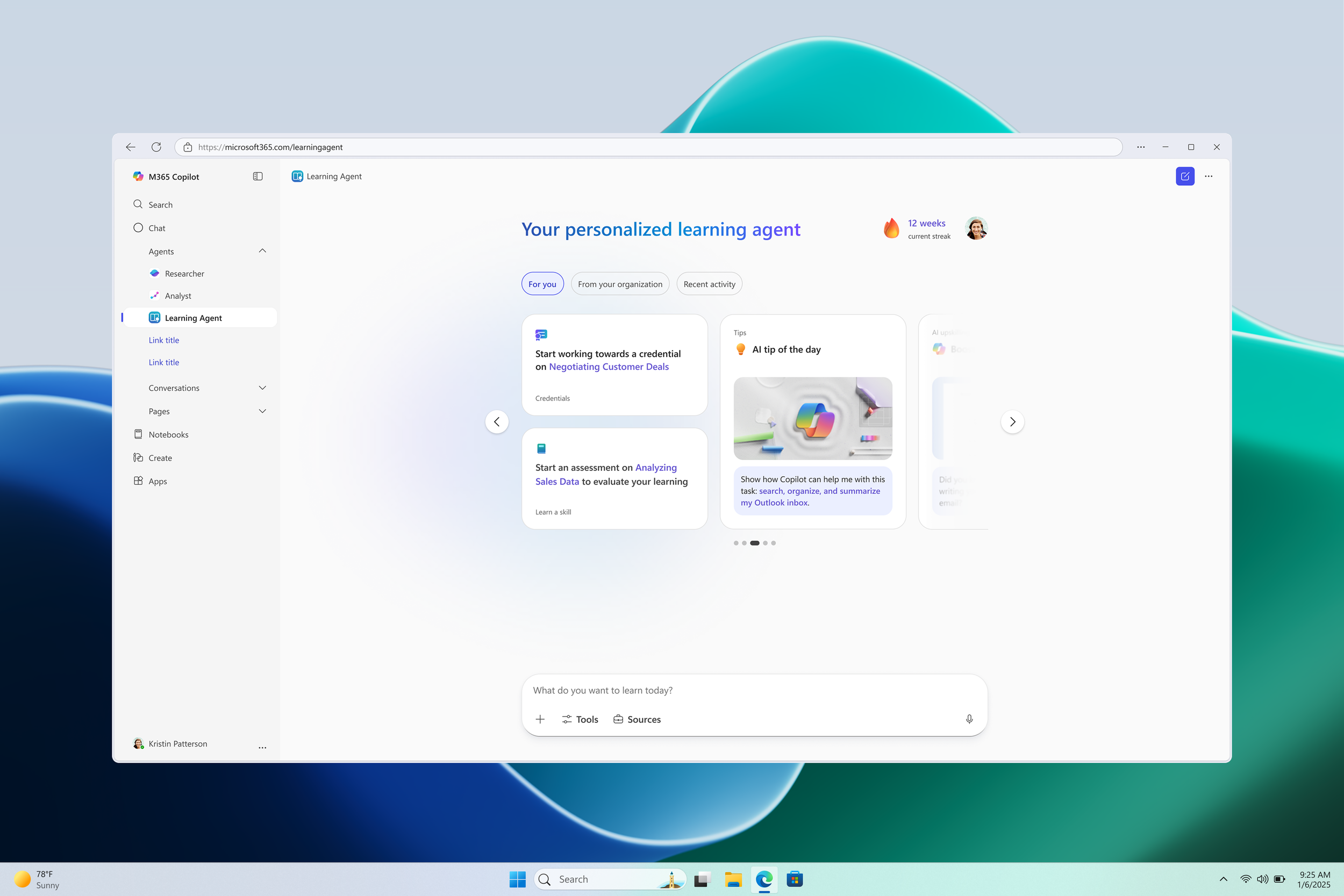Click the Tools button in prompt box
Screen dimensions: 1344x896
tap(580, 719)
